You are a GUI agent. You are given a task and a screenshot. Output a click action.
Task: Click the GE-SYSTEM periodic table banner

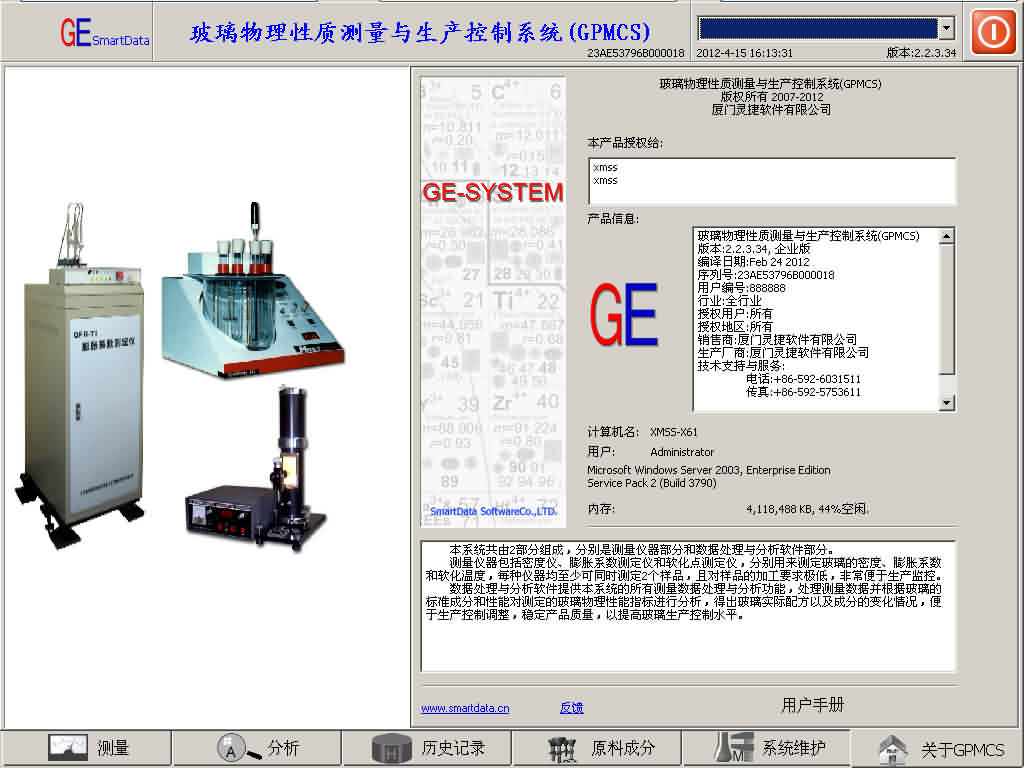tap(493, 302)
